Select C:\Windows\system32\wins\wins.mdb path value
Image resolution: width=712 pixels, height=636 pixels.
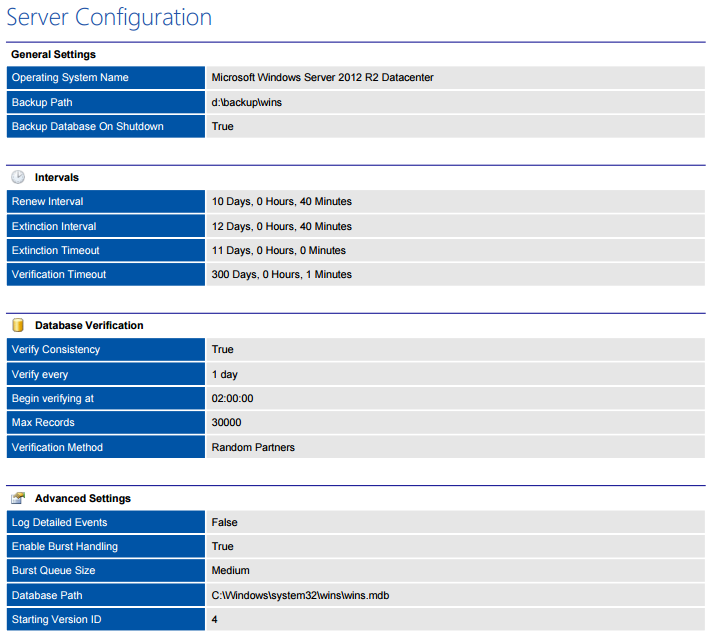pos(300,596)
